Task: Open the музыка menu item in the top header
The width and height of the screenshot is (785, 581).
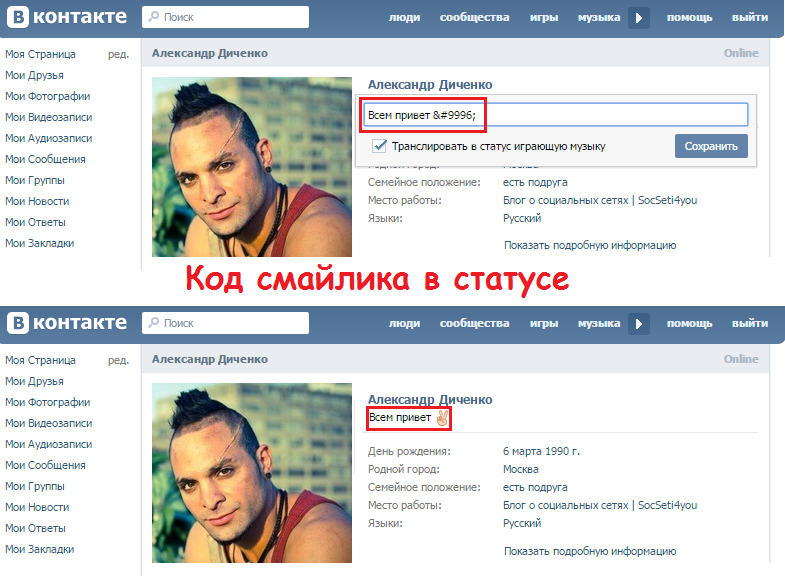Action: pyautogui.click(x=599, y=18)
